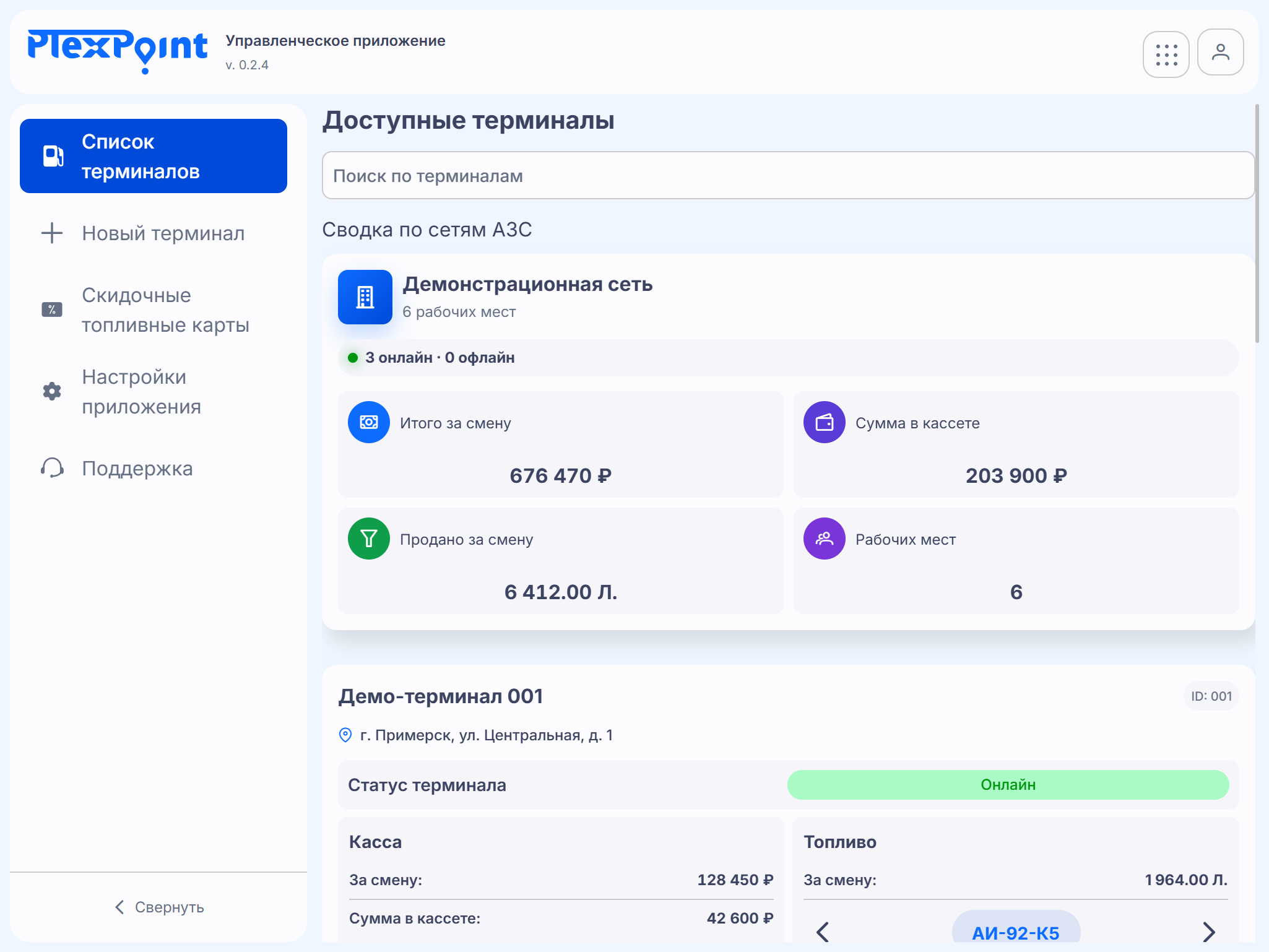This screenshot has height=952, width=1269.
Task: Click the 3 онлайн · 0 офлайн status text
Action: (440, 358)
